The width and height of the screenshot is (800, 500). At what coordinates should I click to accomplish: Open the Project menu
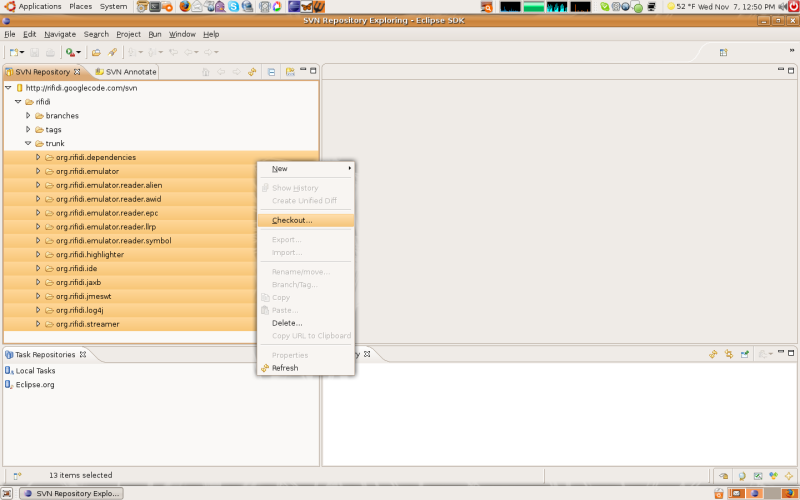[129, 34]
